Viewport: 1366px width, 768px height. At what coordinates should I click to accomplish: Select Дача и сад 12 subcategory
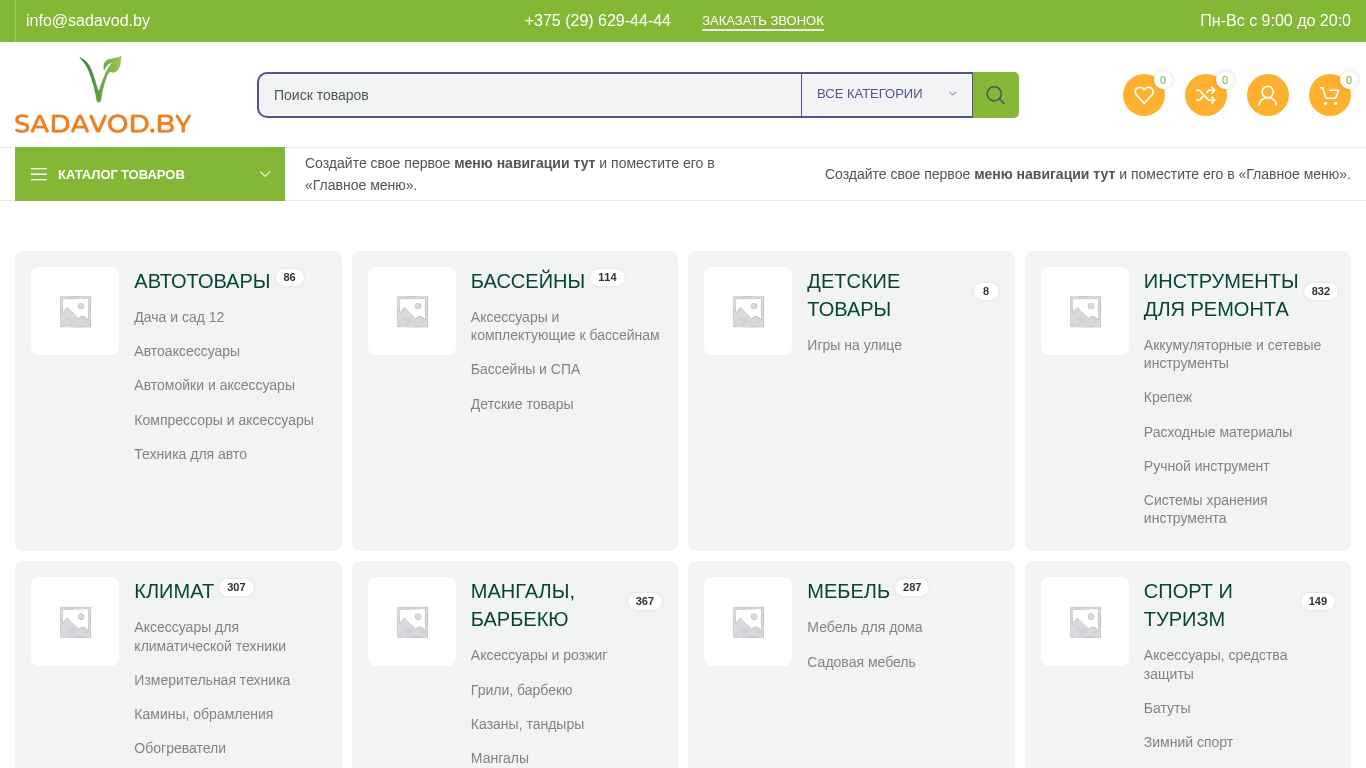coord(179,317)
